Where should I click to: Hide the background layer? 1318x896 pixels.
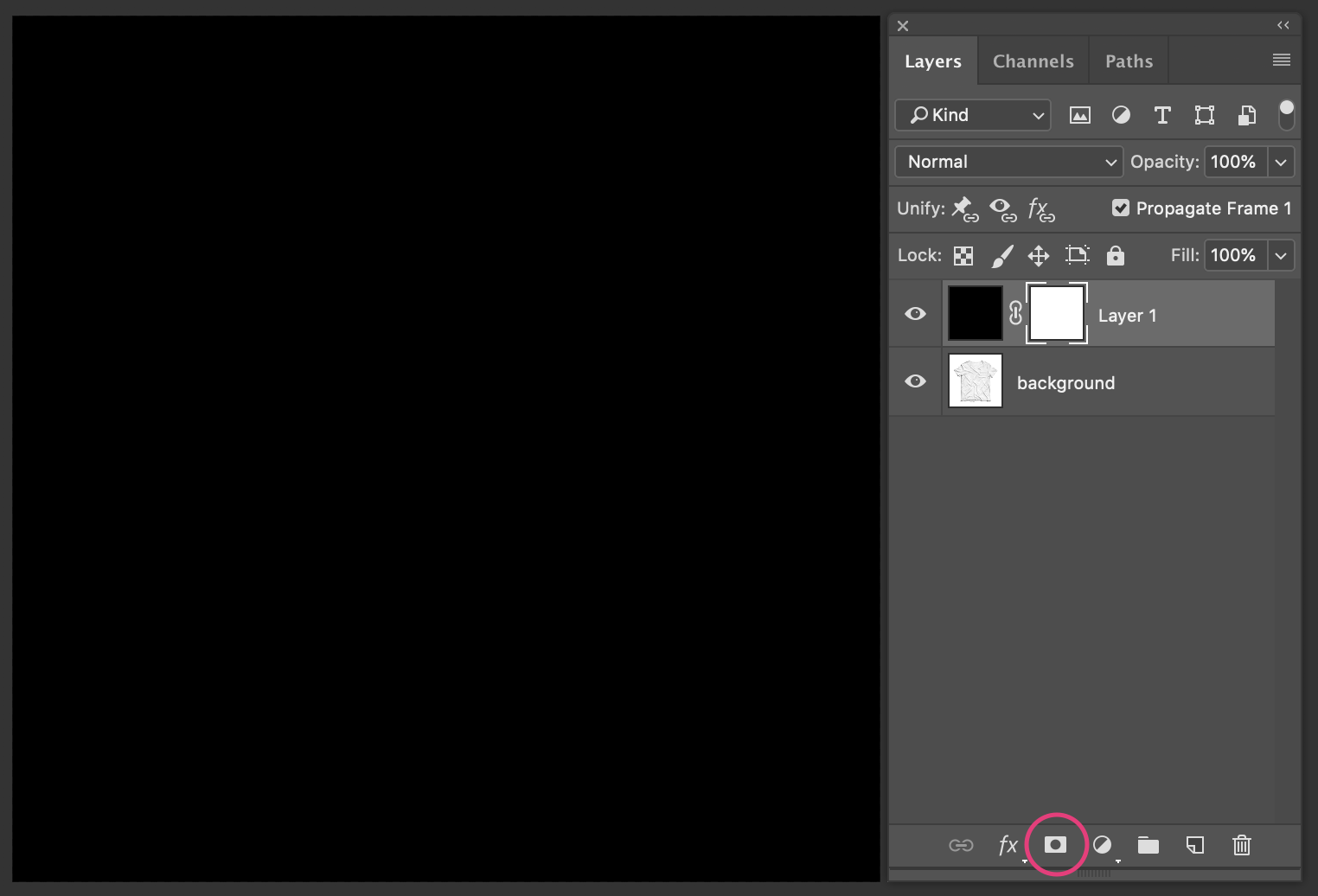(x=914, y=381)
